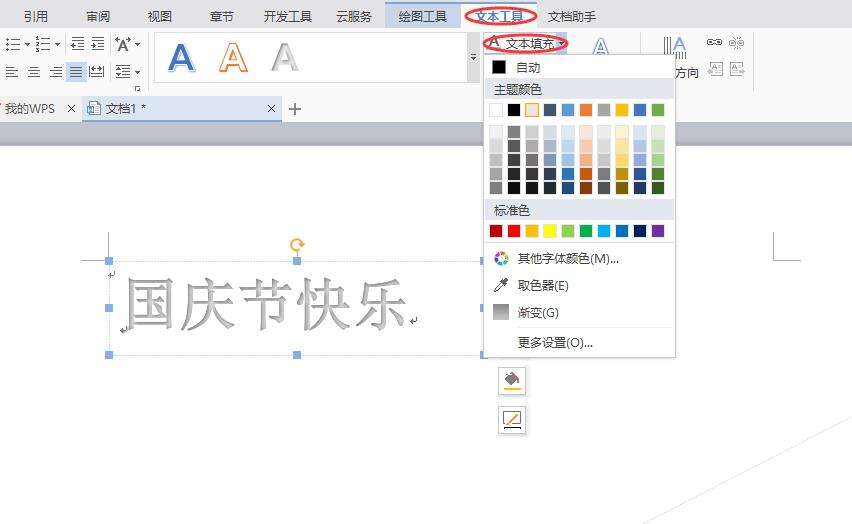Apply gray gradient WordArt style

[x=285, y=58]
